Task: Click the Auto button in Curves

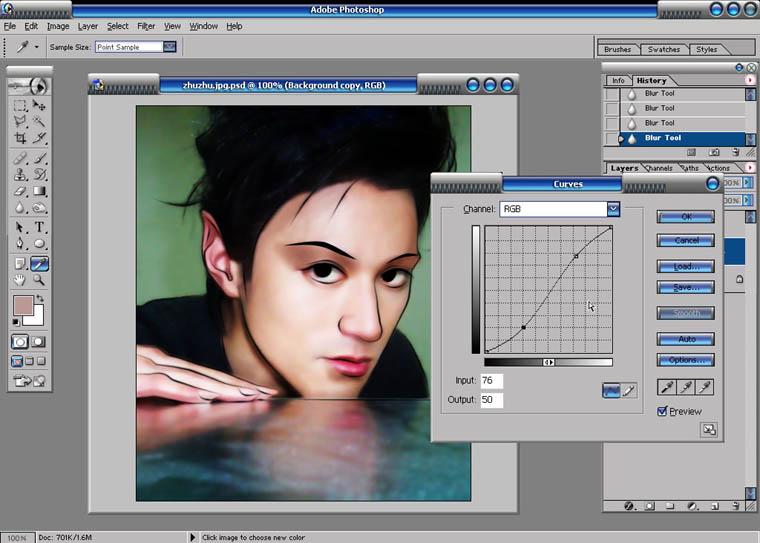Action: pyautogui.click(x=686, y=339)
